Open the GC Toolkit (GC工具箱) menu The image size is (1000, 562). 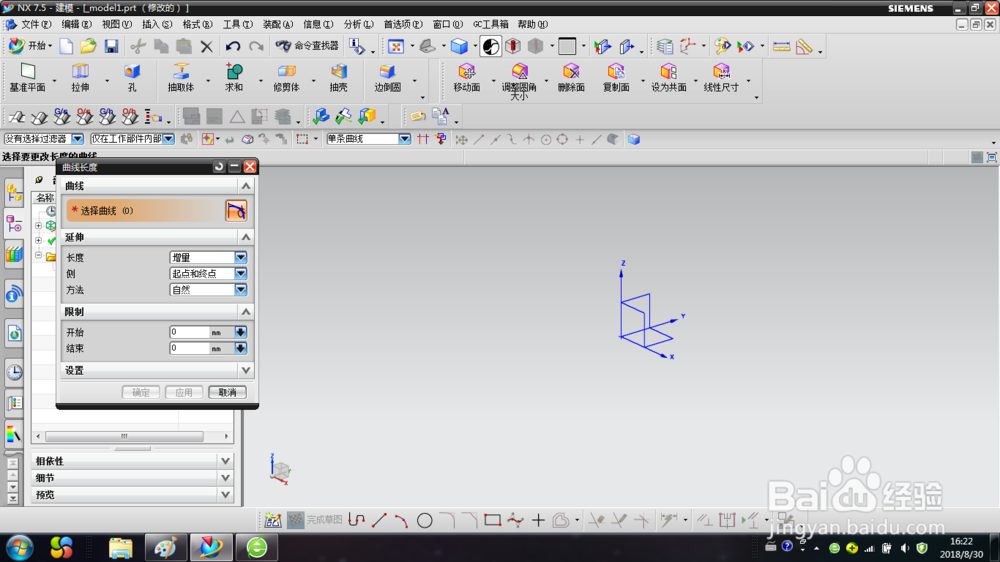coord(490,24)
